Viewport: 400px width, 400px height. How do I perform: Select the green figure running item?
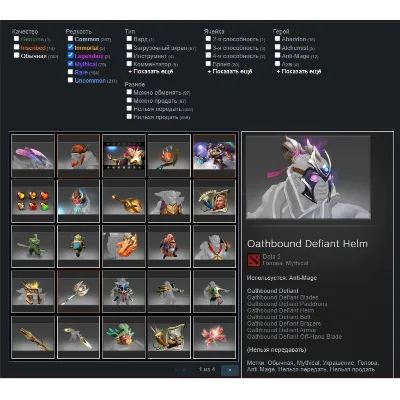(x=214, y=292)
